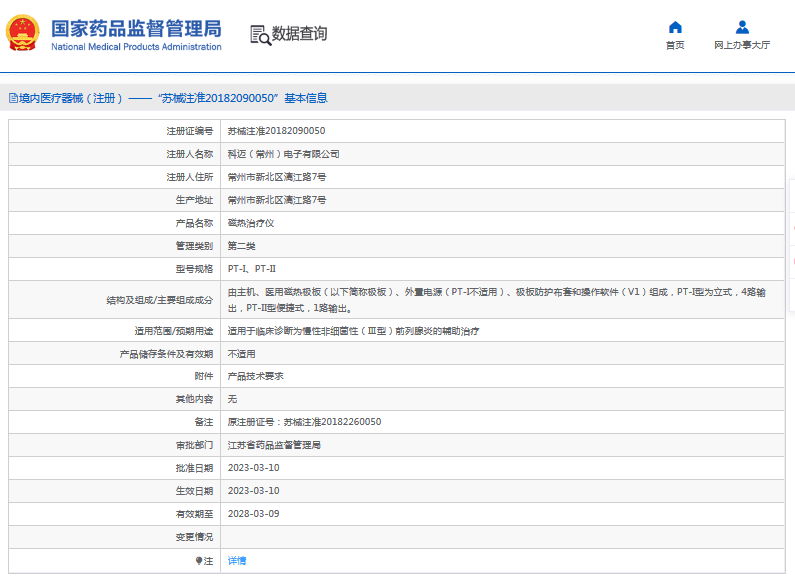
Task: Click the national emblem logo
Action: [23, 33]
